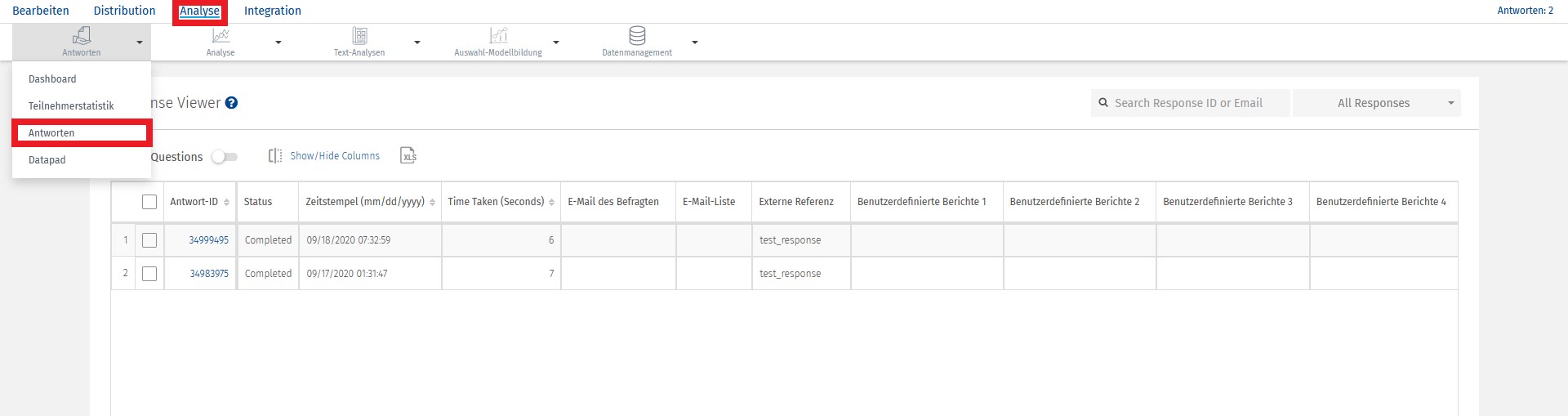This screenshot has width=1568, height=416.
Task: Click the Show/Hide Columns link
Action: coord(335,156)
